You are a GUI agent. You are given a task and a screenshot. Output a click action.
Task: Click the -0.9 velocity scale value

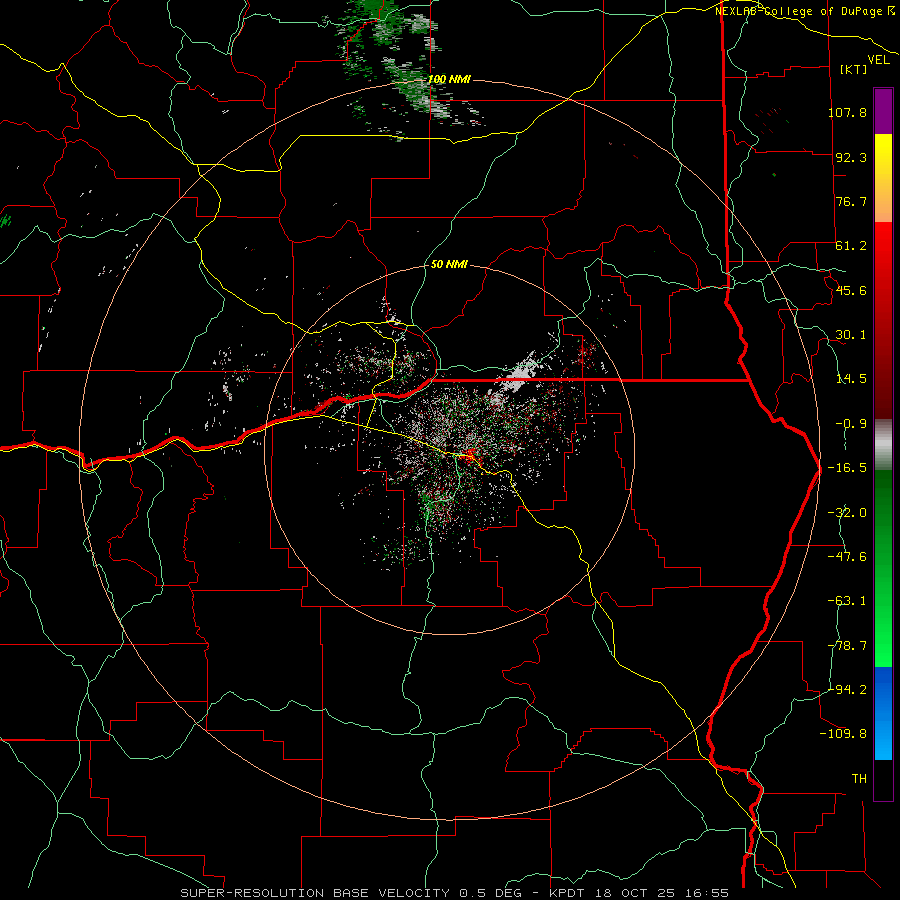851,424
